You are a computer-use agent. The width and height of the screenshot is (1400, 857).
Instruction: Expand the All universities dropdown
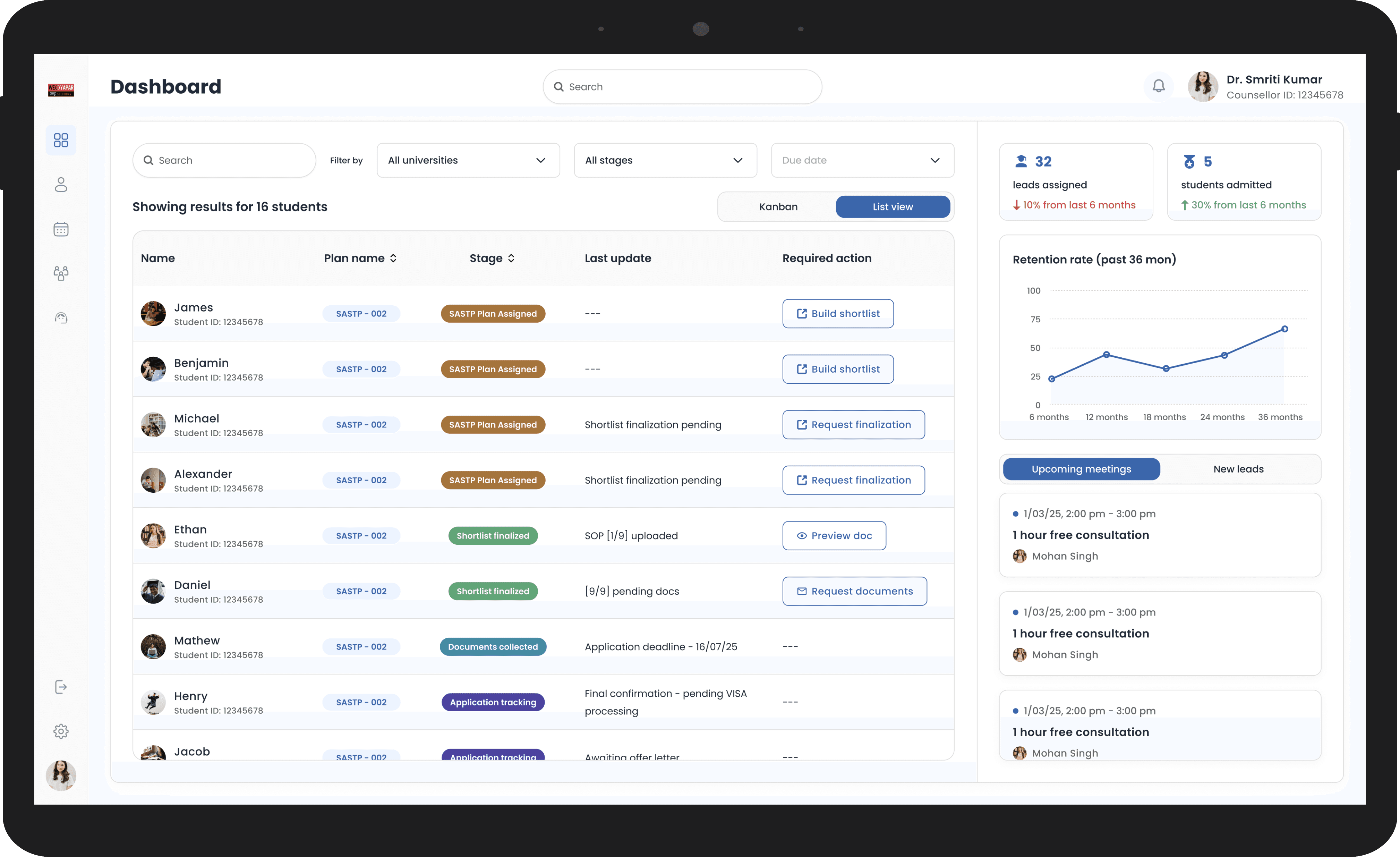468,160
